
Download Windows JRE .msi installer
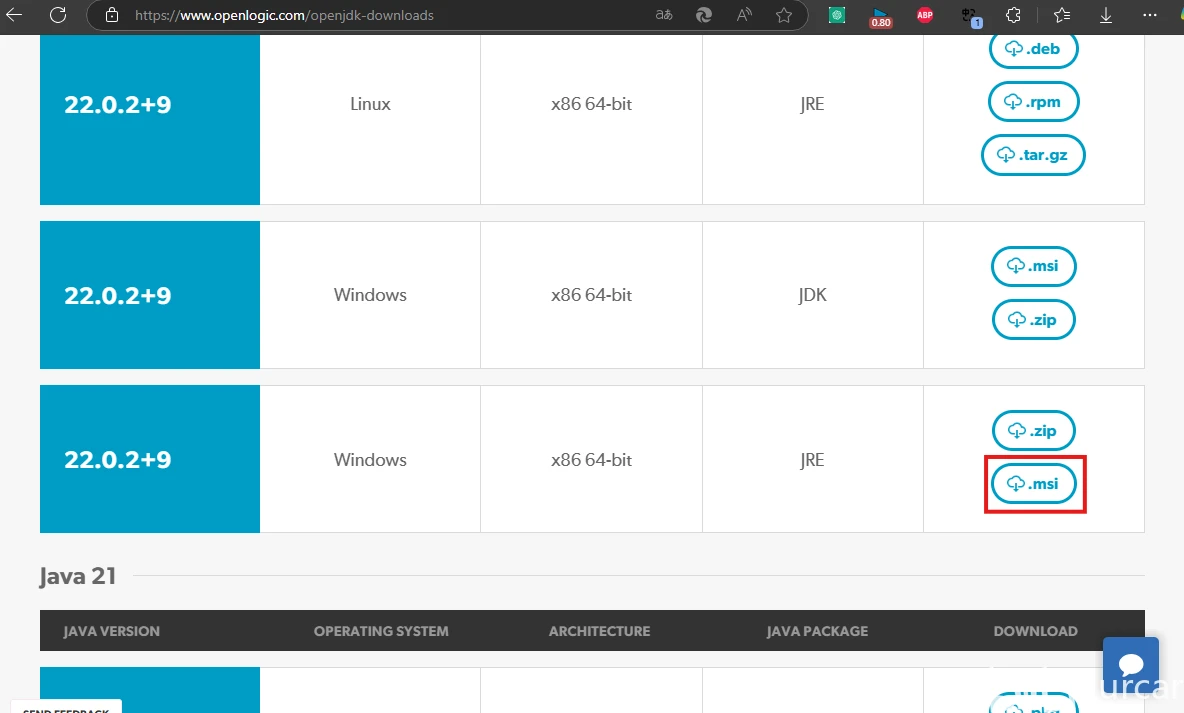click(1033, 484)
